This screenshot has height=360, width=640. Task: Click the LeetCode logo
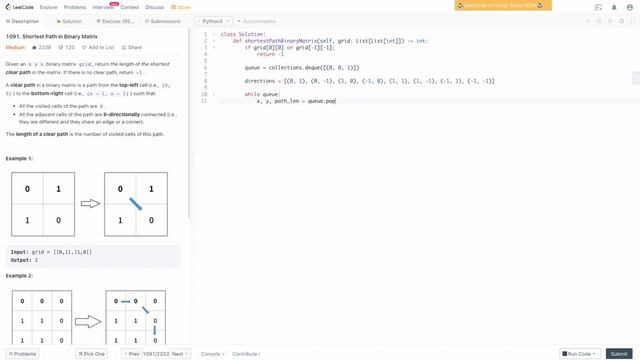click(20, 7)
